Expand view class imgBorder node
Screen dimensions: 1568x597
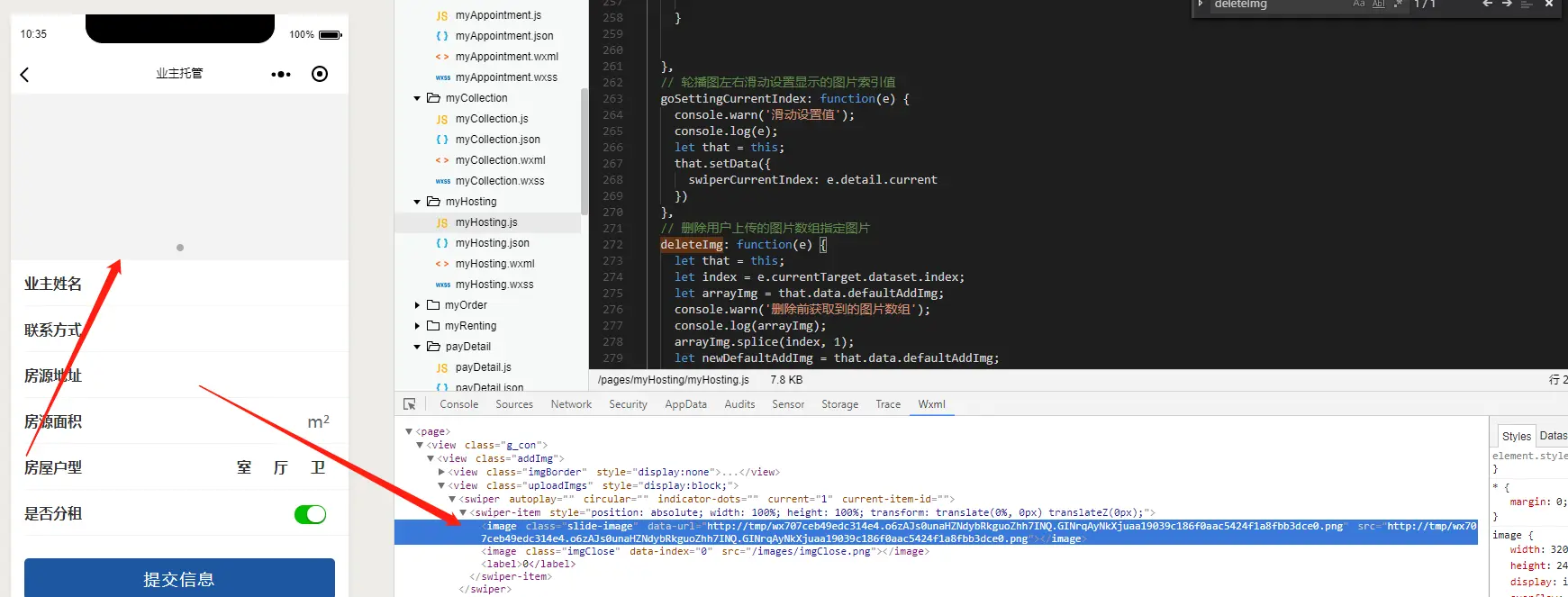coord(441,472)
